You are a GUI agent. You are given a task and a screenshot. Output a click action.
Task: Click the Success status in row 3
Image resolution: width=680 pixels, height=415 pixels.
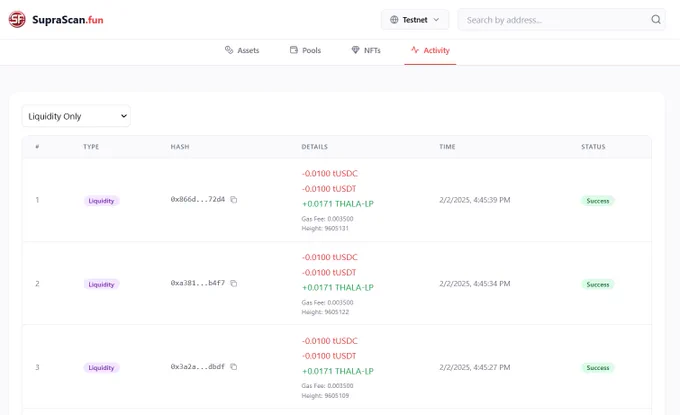(x=598, y=368)
